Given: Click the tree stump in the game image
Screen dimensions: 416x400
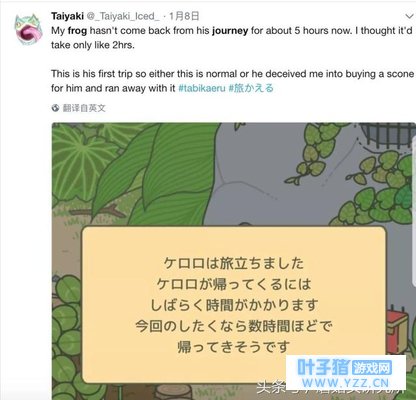Looking at the screenshot, I should pos(174,392).
